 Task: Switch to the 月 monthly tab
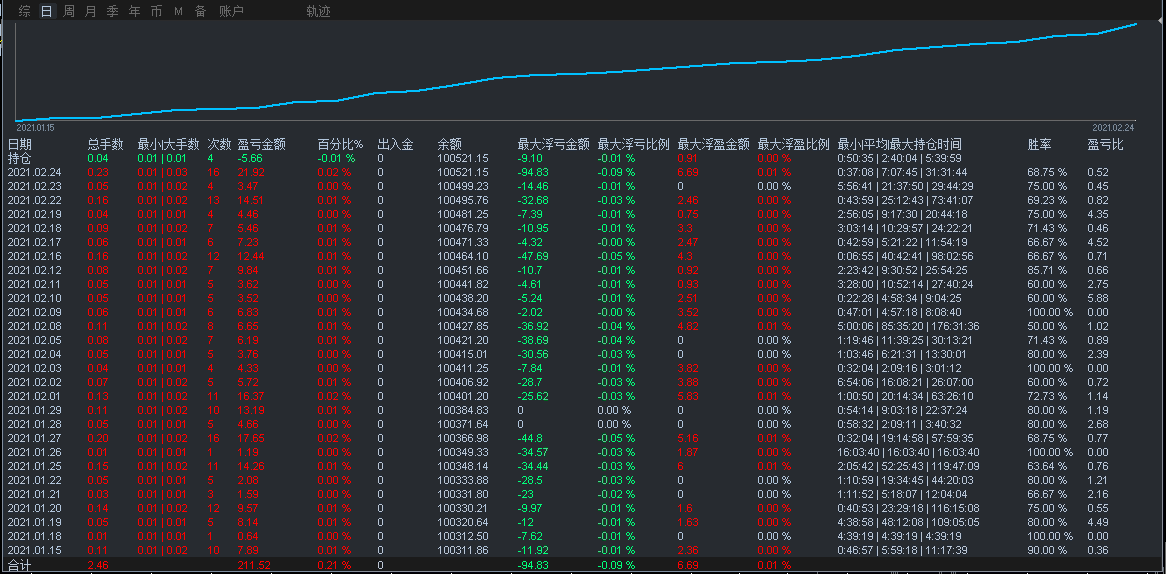91,11
